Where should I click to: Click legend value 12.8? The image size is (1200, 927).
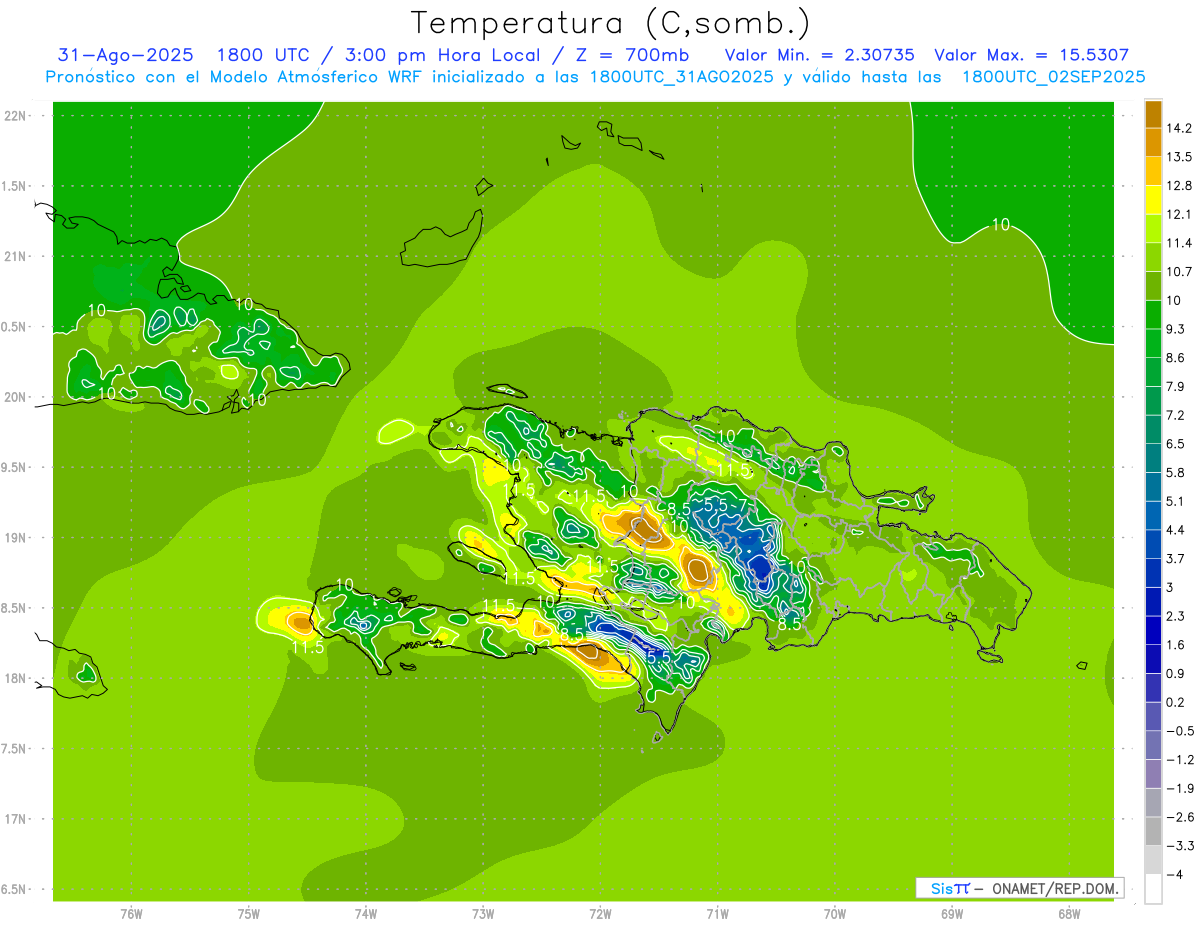pos(1178,185)
